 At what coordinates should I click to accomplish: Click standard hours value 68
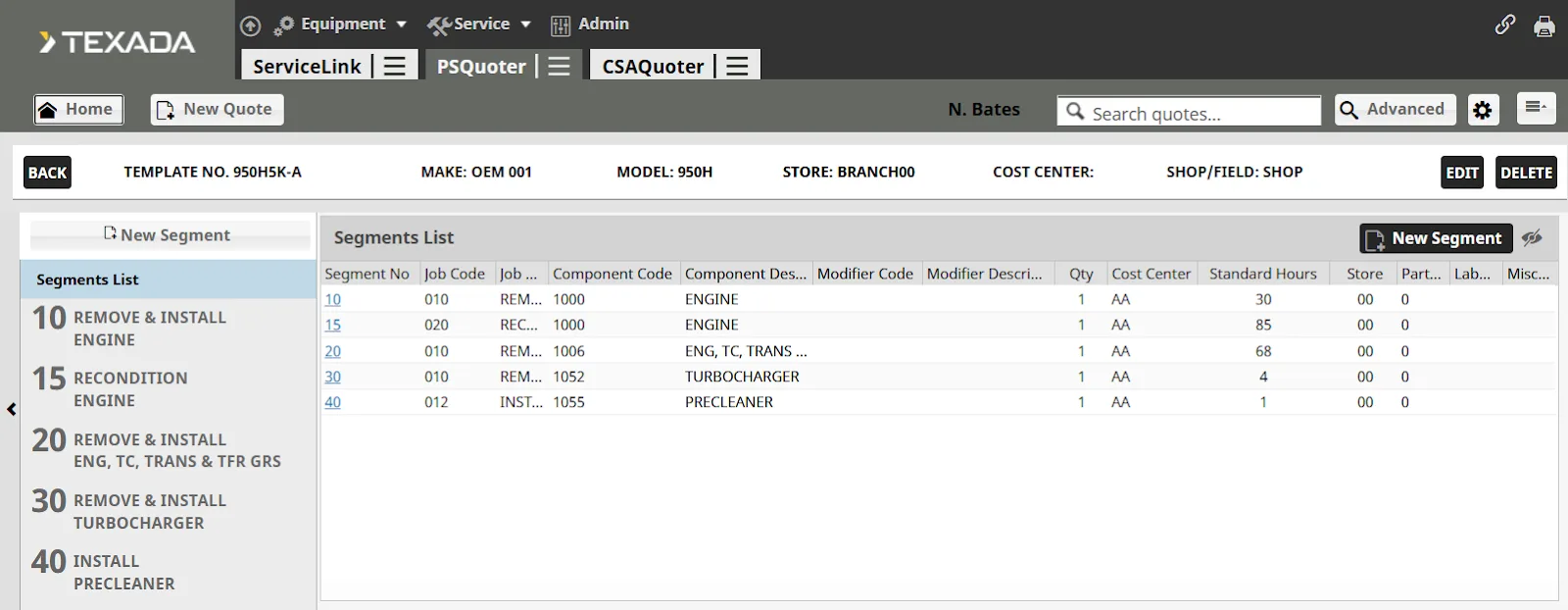coord(1263,351)
